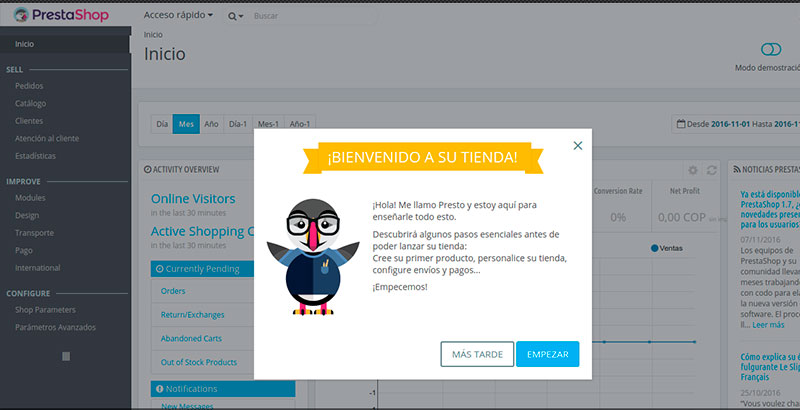Click the 07/11/2016 news date
The height and width of the screenshot is (410, 800).
[x=758, y=239]
